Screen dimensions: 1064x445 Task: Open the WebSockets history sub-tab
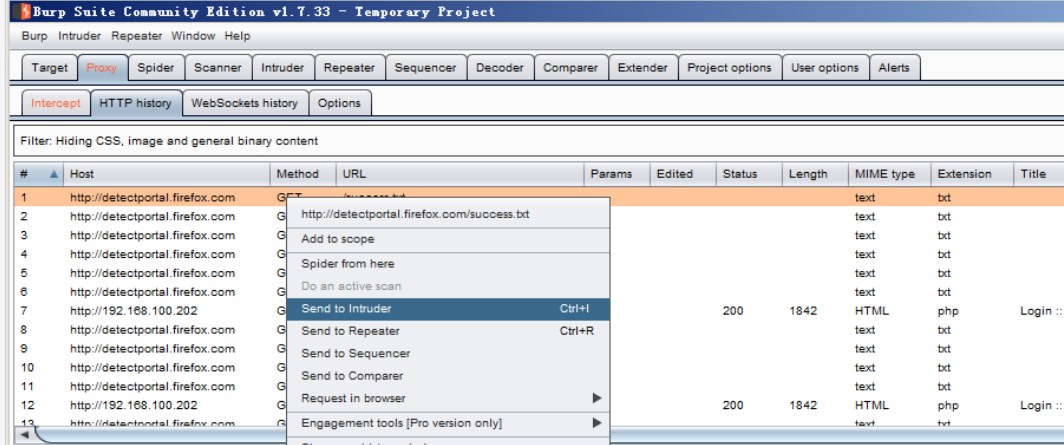coord(245,103)
